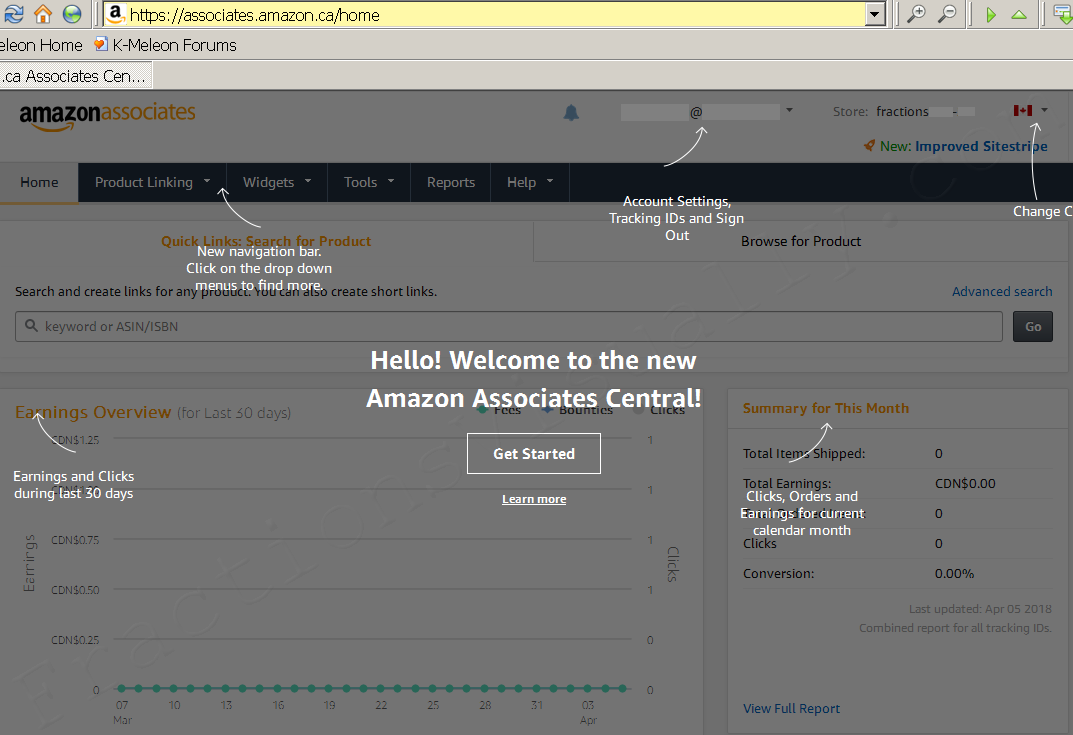Image resolution: width=1073 pixels, height=735 pixels.
Task: Zoom in with the magnifier plus icon
Action: [916, 14]
